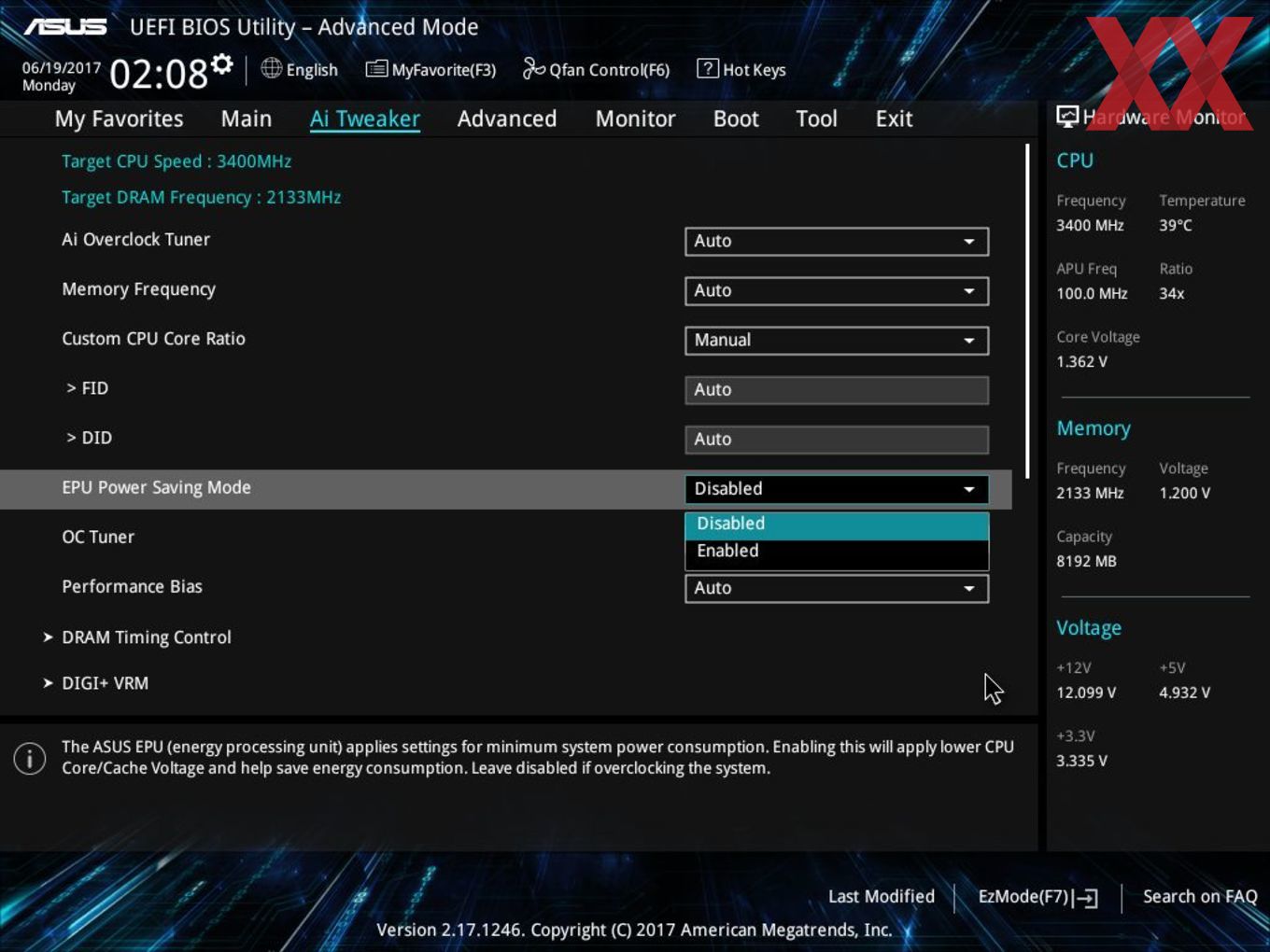The width and height of the screenshot is (1270, 952).
Task: Click the info icon beside the help text
Action: click(30, 758)
